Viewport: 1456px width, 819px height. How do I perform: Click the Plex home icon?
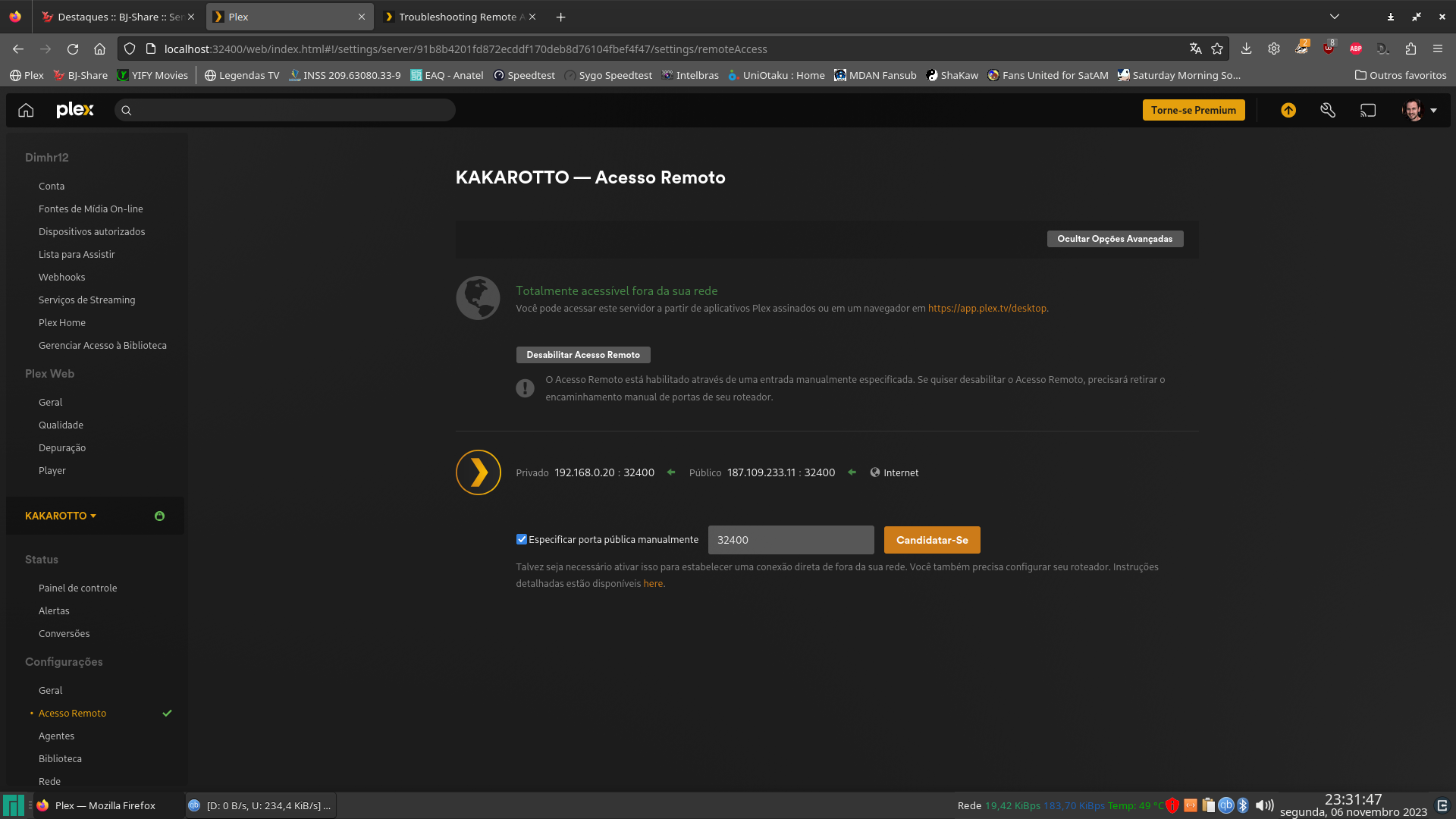coord(26,110)
